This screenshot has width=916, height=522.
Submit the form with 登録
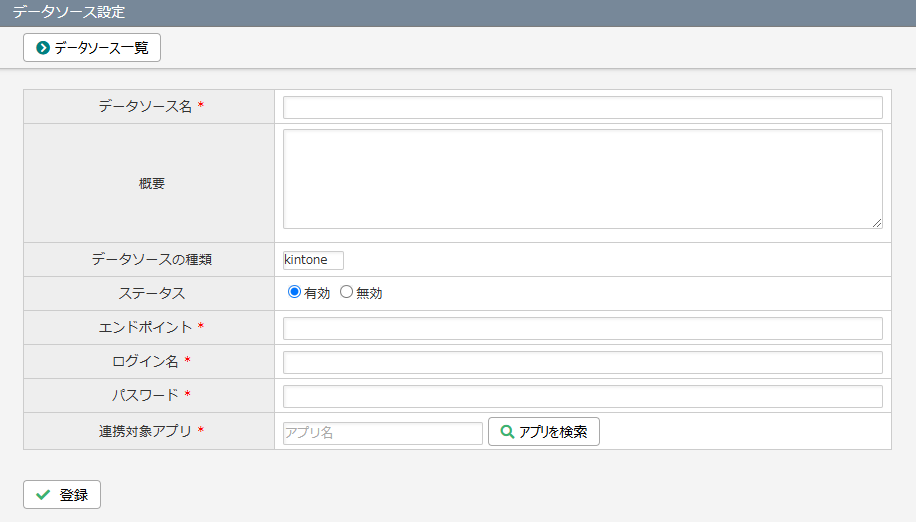[x=62, y=495]
